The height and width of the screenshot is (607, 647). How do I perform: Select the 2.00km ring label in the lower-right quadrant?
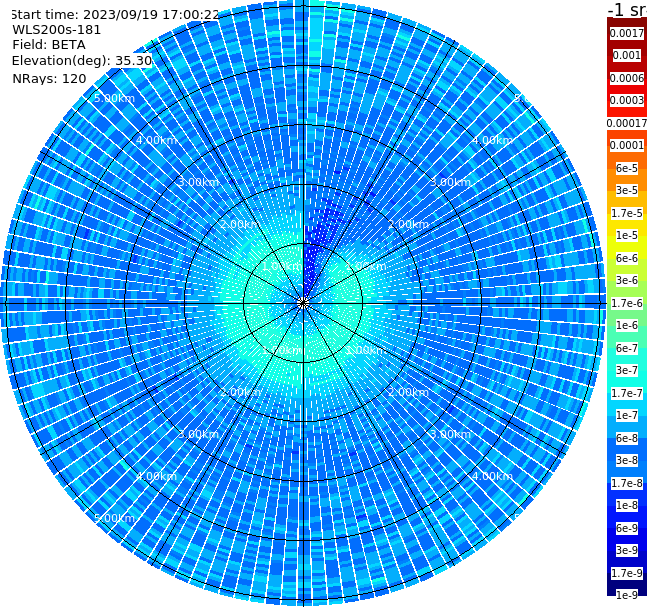pyautogui.click(x=408, y=392)
